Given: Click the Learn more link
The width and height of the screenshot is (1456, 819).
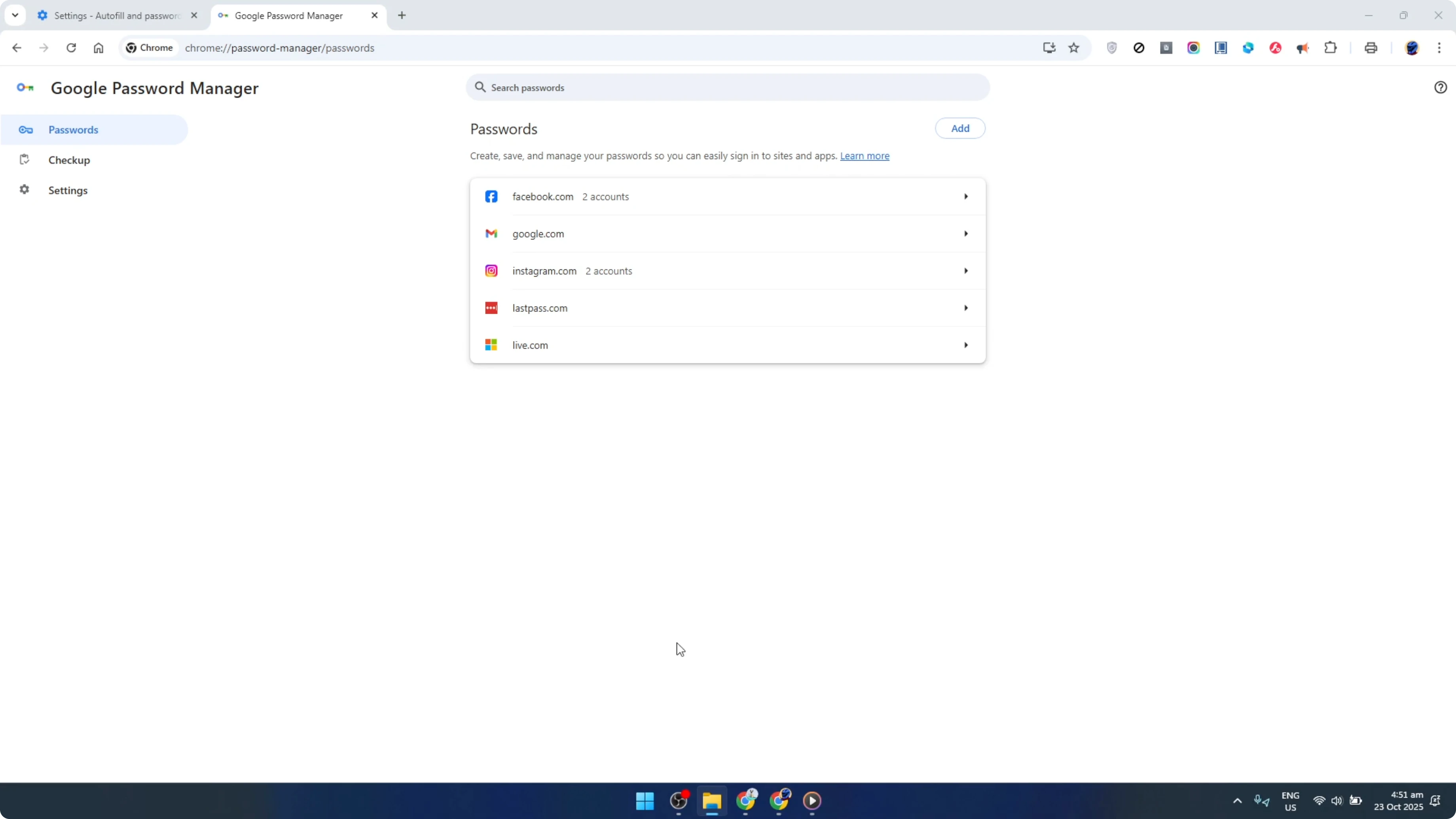Looking at the screenshot, I should pyautogui.click(x=865, y=156).
